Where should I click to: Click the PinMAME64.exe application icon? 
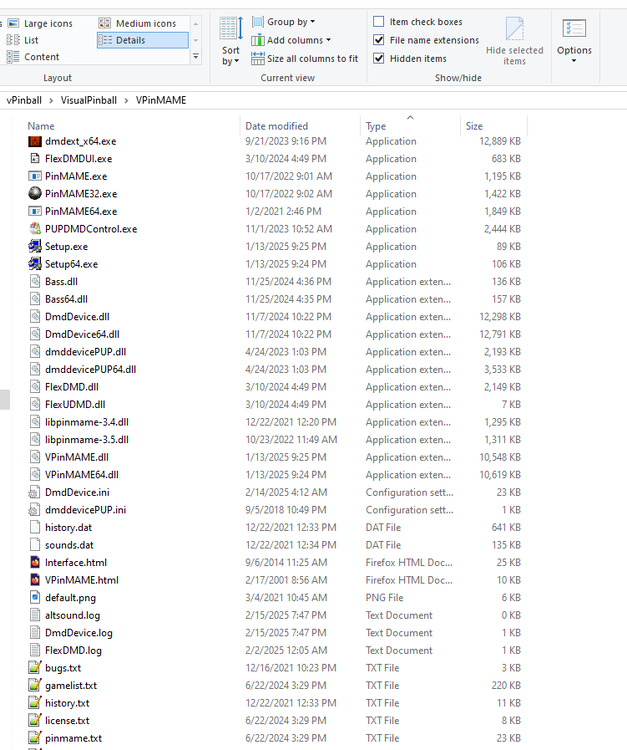click(x=35, y=211)
